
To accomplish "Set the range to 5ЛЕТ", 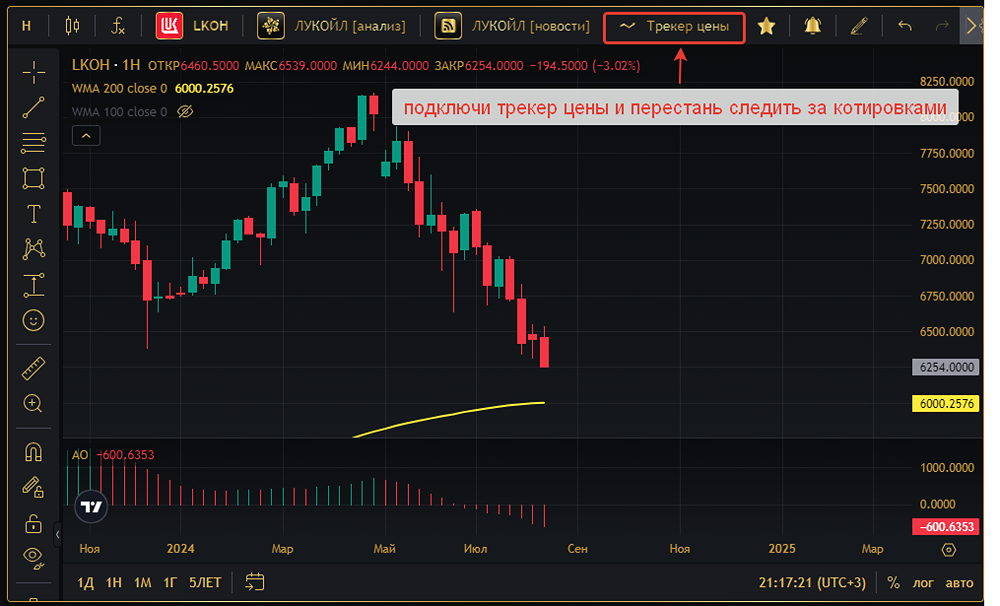I will [205, 582].
